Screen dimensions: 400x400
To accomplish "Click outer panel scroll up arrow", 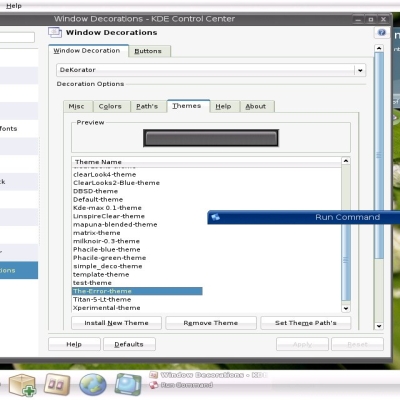I will (x=379, y=49).
